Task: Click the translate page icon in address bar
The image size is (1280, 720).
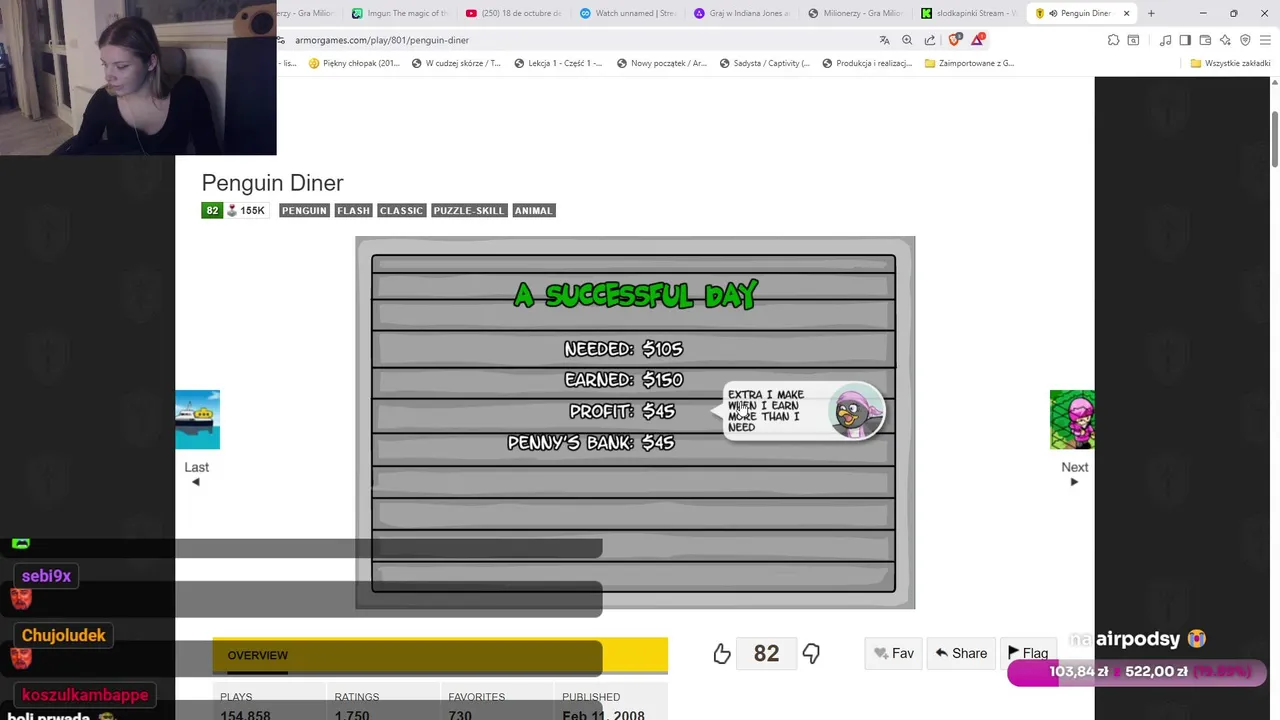Action: click(884, 40)
